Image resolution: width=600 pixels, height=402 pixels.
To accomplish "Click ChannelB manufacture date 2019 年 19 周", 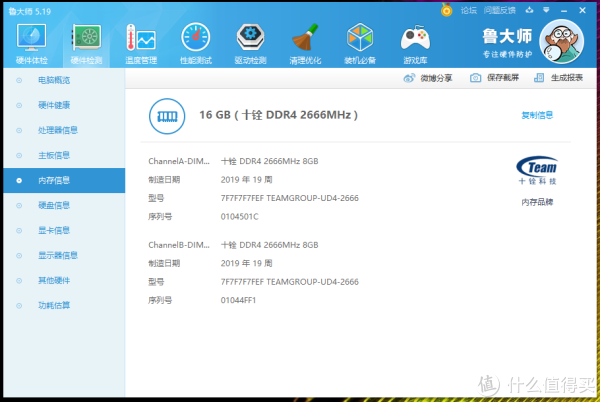I will pos(246,264).
